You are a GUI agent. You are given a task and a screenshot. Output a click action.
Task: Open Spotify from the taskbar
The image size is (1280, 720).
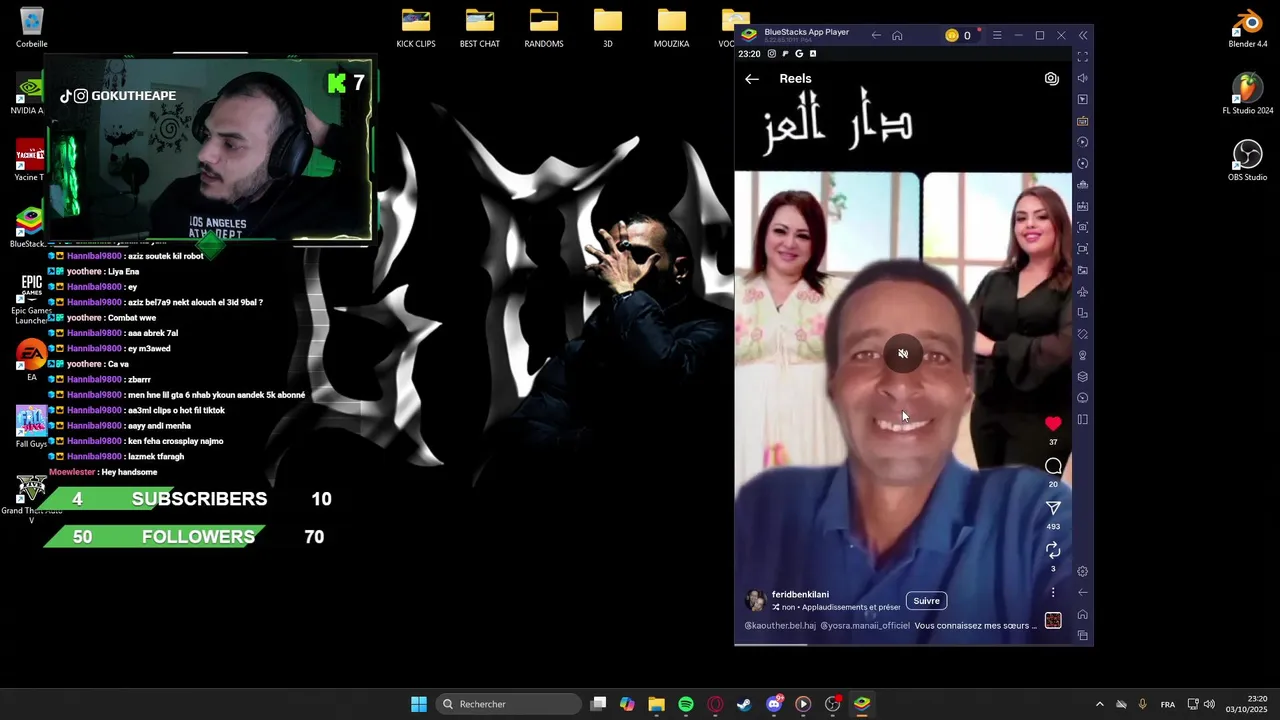(686, 704)
